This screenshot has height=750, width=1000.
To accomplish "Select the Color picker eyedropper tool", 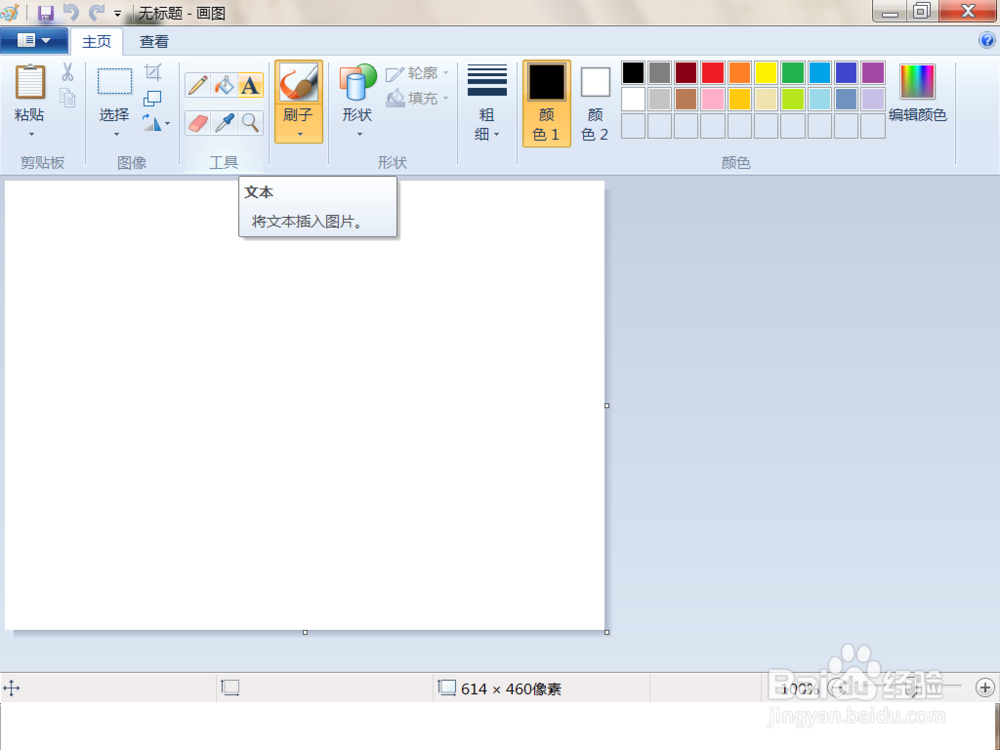I will pos(224,122).
